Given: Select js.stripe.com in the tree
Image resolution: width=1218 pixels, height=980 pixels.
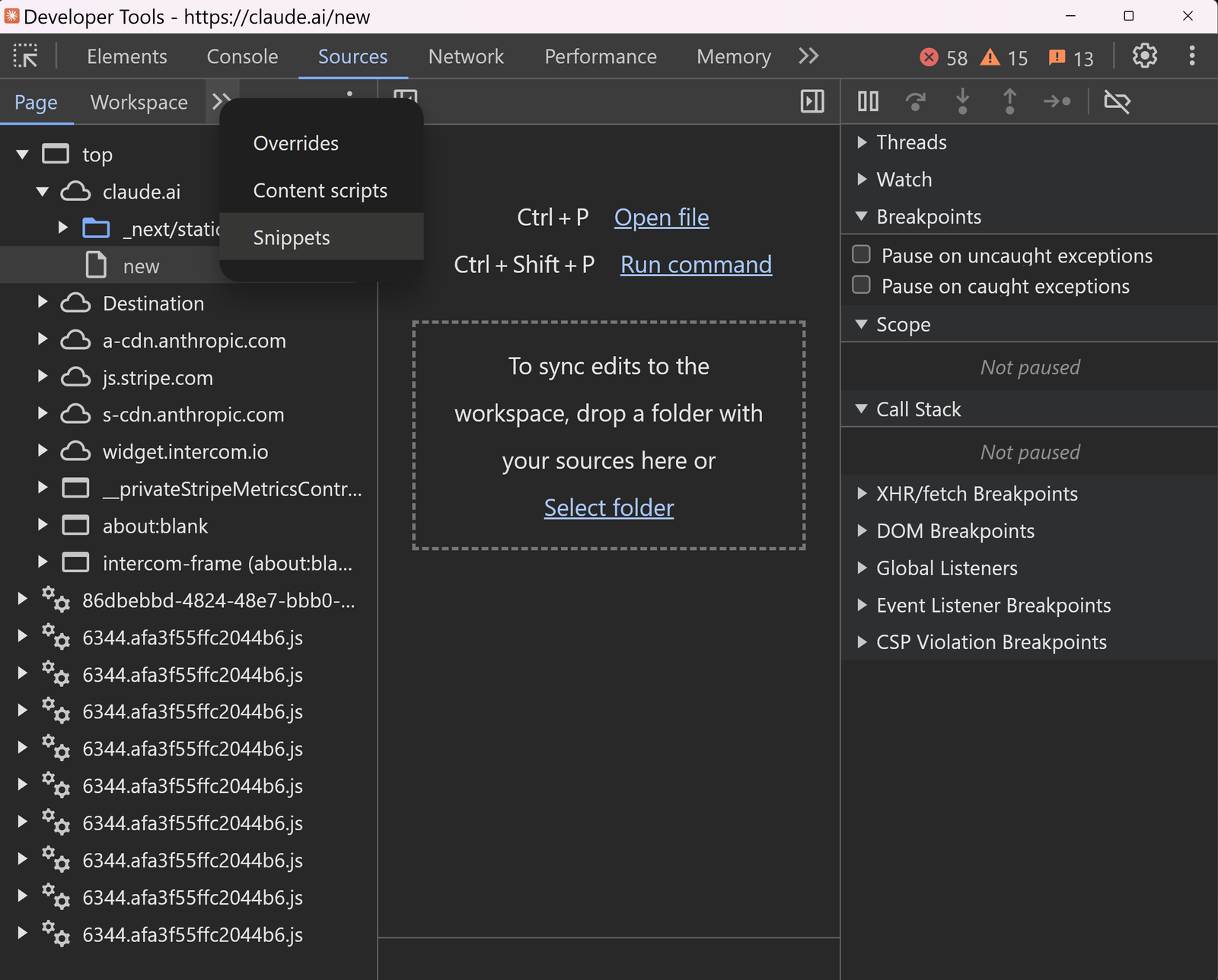Looking at the screenshot, I should pyautogui.click(x=158, y=378).
